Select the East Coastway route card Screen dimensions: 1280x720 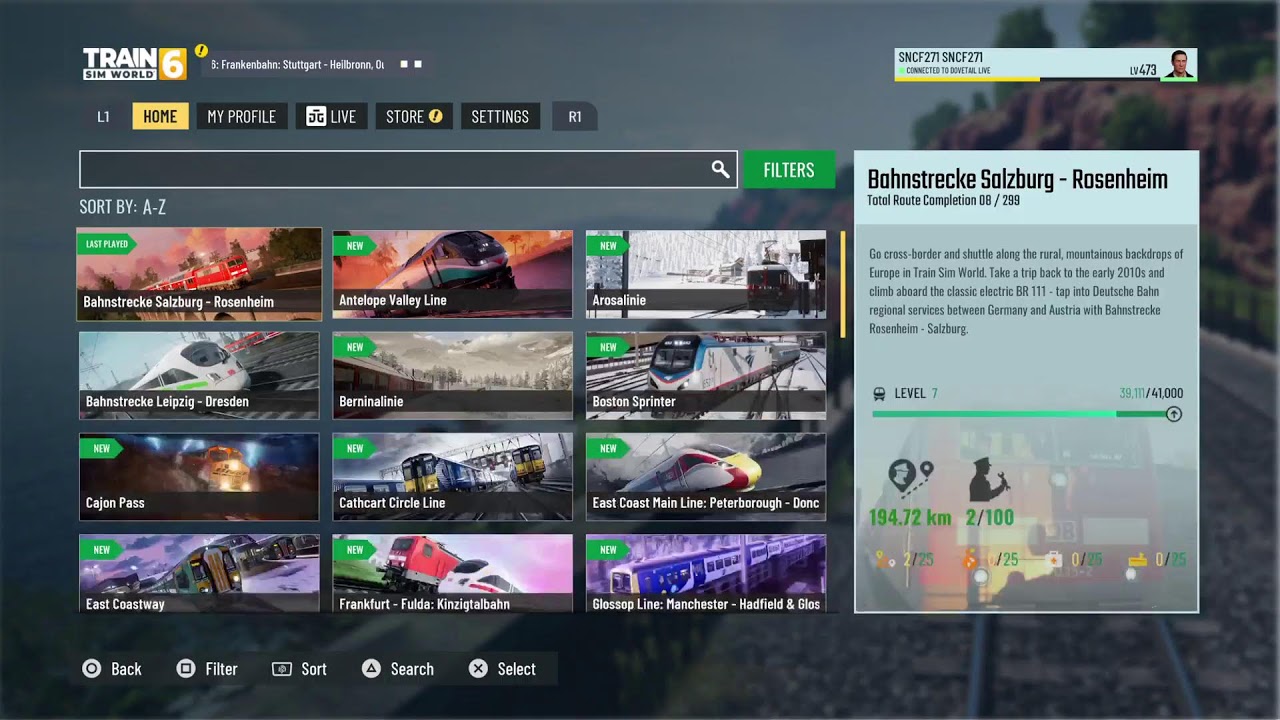(199, 573)
